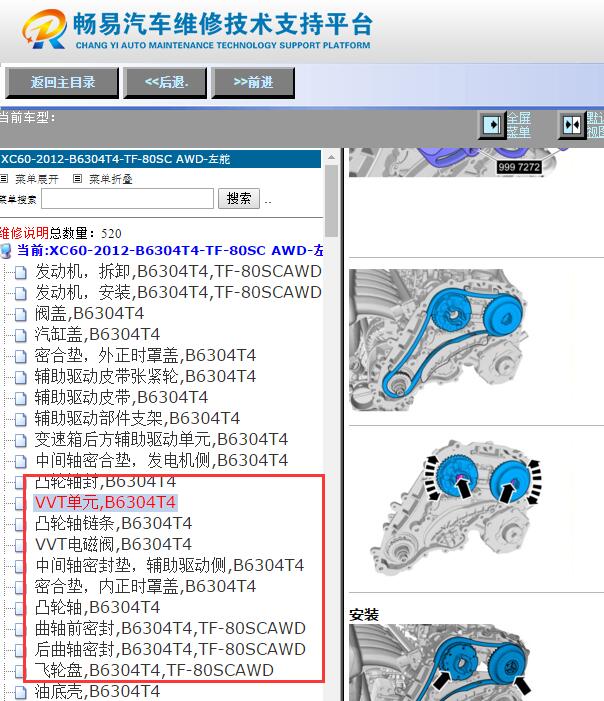The width and height of the screenshot is (604, 701).
Task: Click the page icon beside 阀盖,B6304T4
Action: click(x=21, y=314)
